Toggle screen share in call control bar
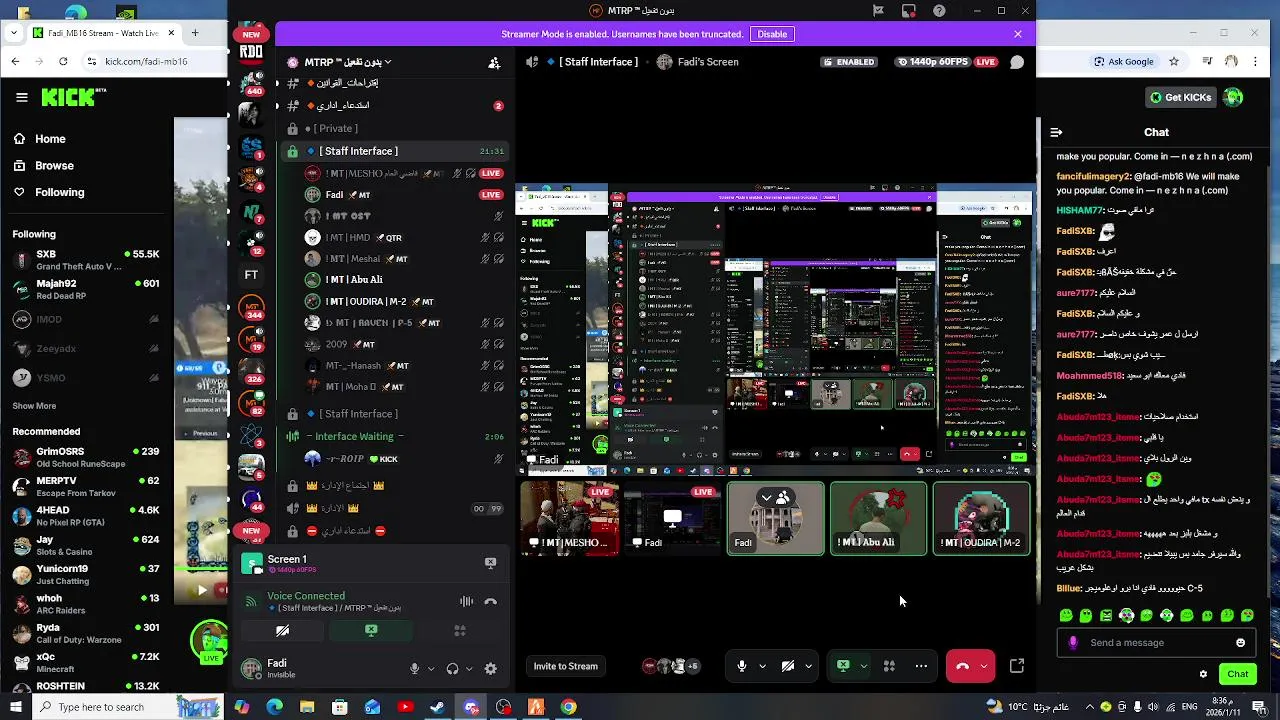 click(x=843, y=666)
